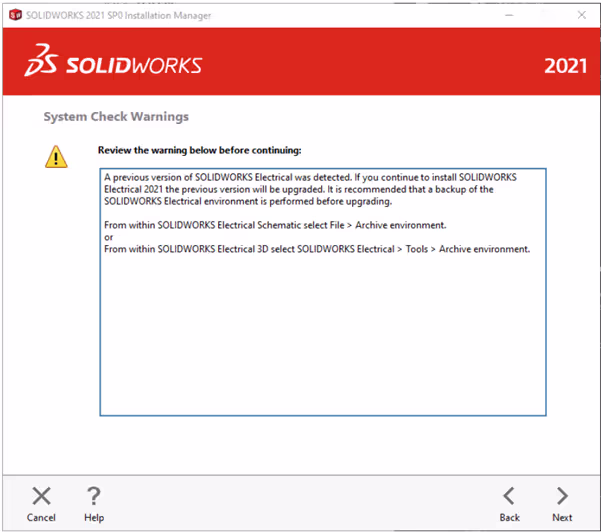Click the title 'SOLIDWORKS 2021 SP0 Installation Manager'
The width and height of the screenshot is (601, 532).
(118, 15)
